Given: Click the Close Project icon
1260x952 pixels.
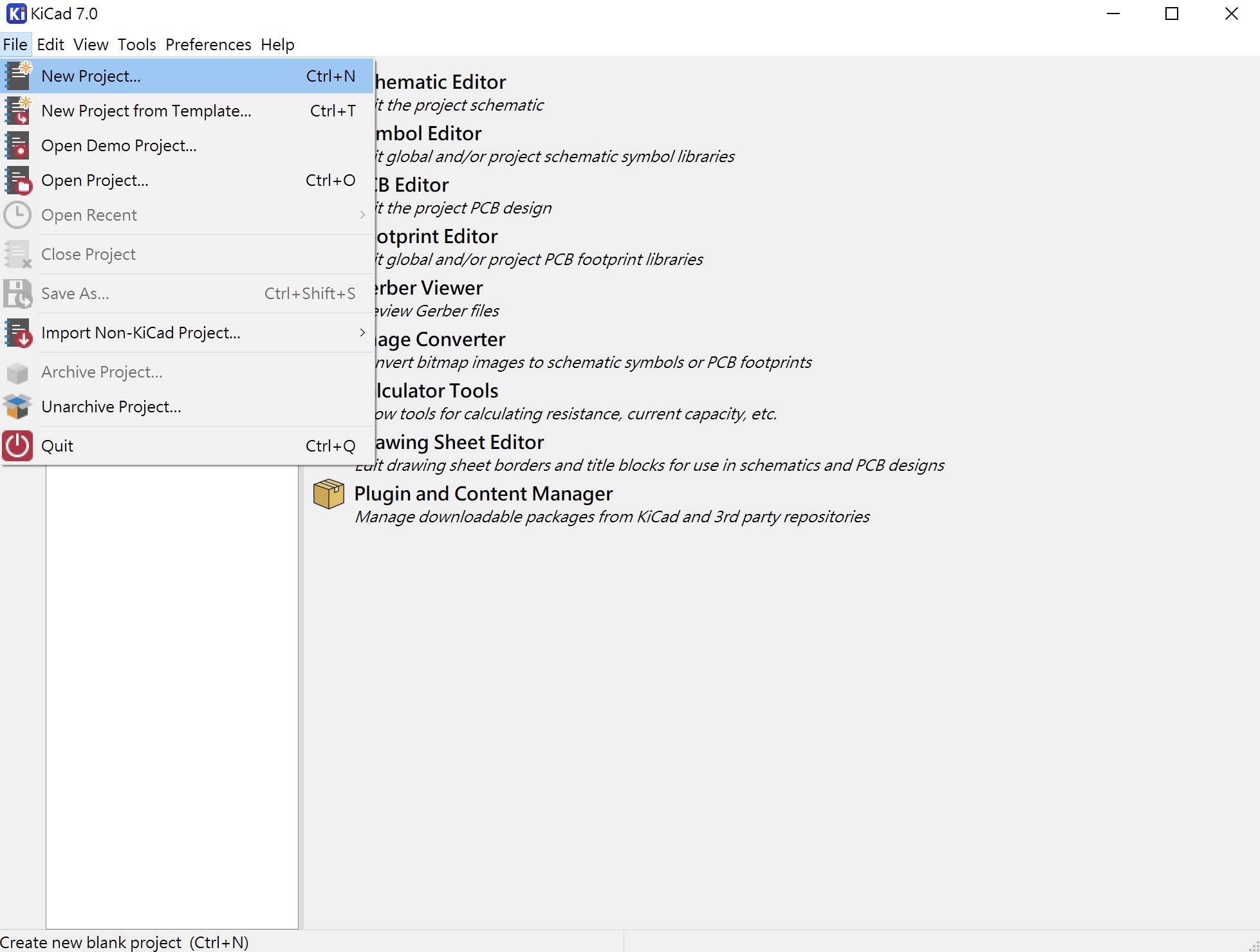Looking at the screenshot, I should pos(18,254).
